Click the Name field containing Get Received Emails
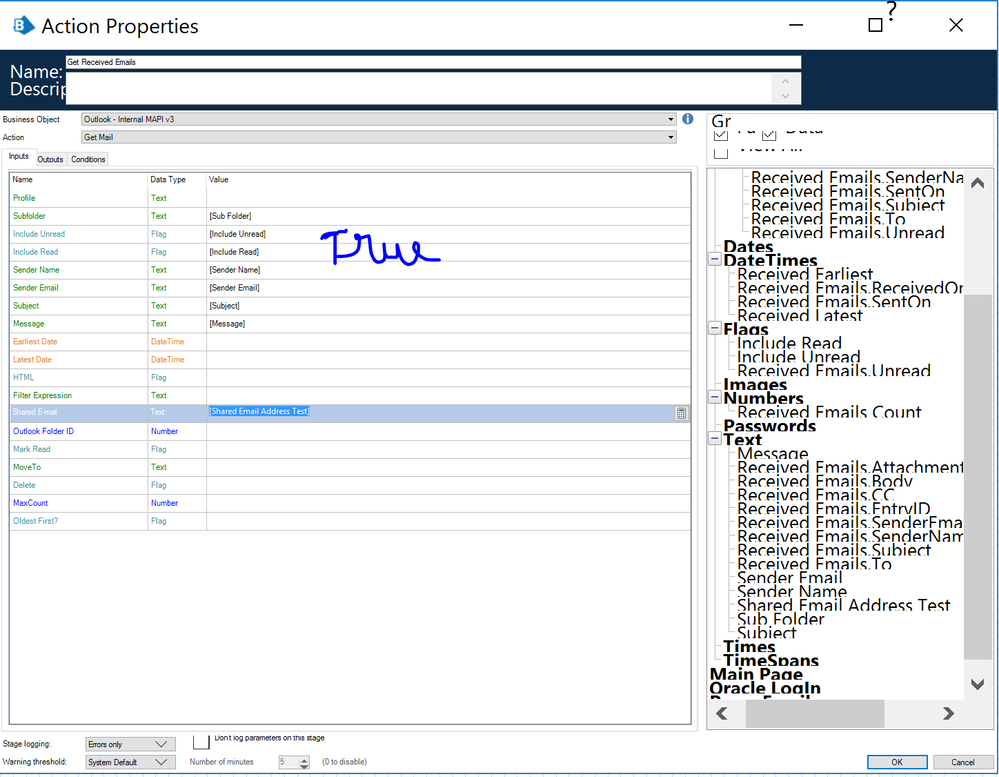The image size is (999, 777). [x=433, y=62]
